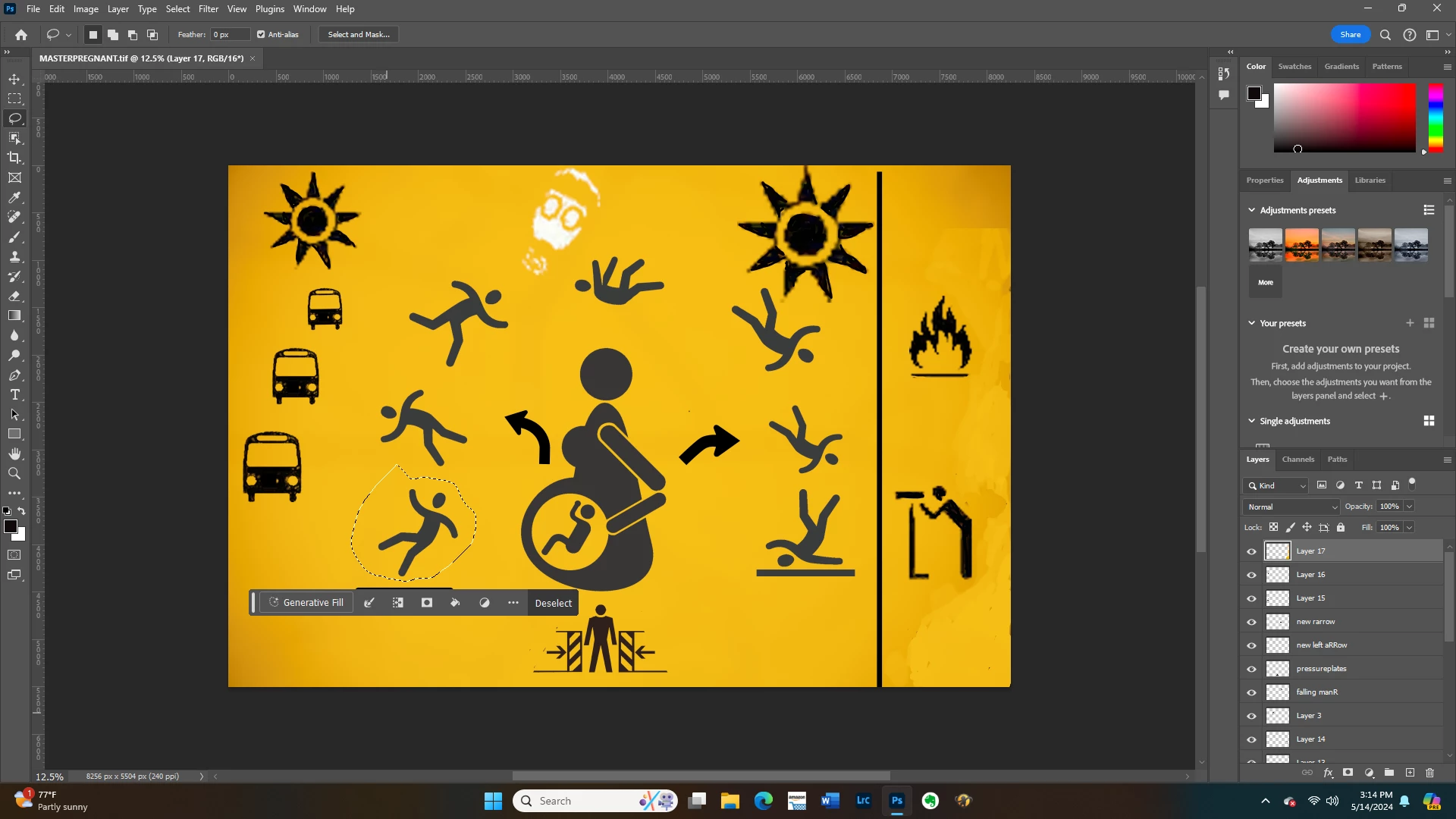The image size is (1456, 819).
Task: Select the Hand tool
Action: (14, 453)
